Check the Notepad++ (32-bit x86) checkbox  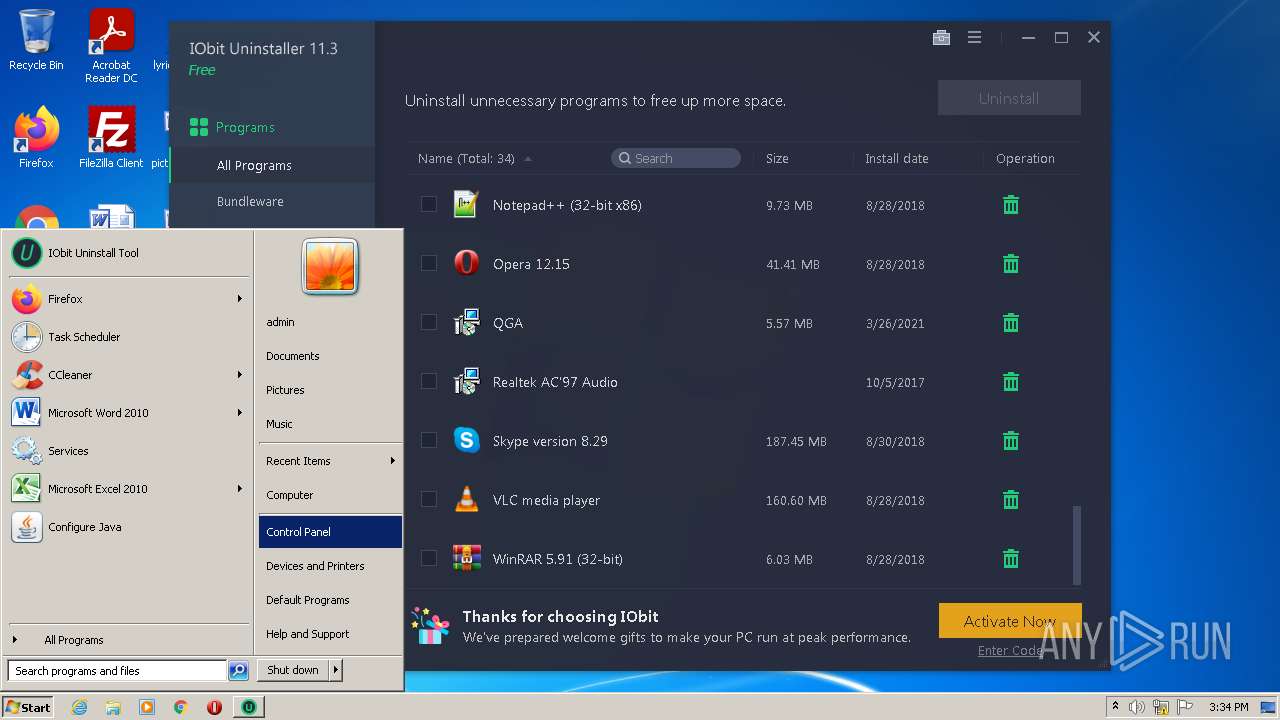[x=429, y=204]
